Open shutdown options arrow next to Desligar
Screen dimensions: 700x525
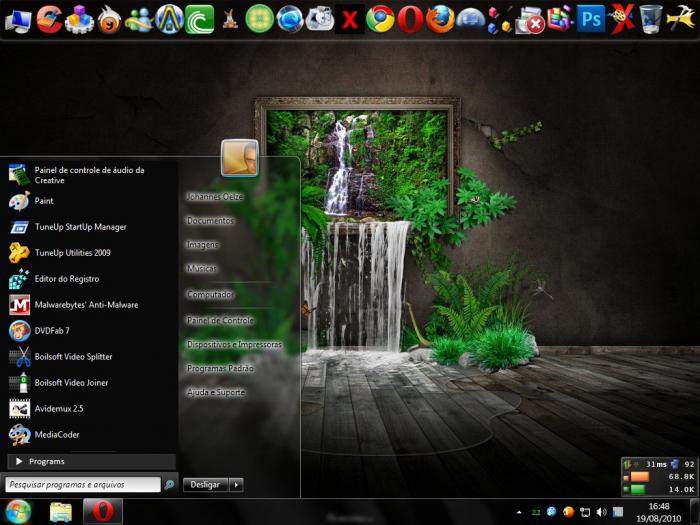tap(236, 484)
